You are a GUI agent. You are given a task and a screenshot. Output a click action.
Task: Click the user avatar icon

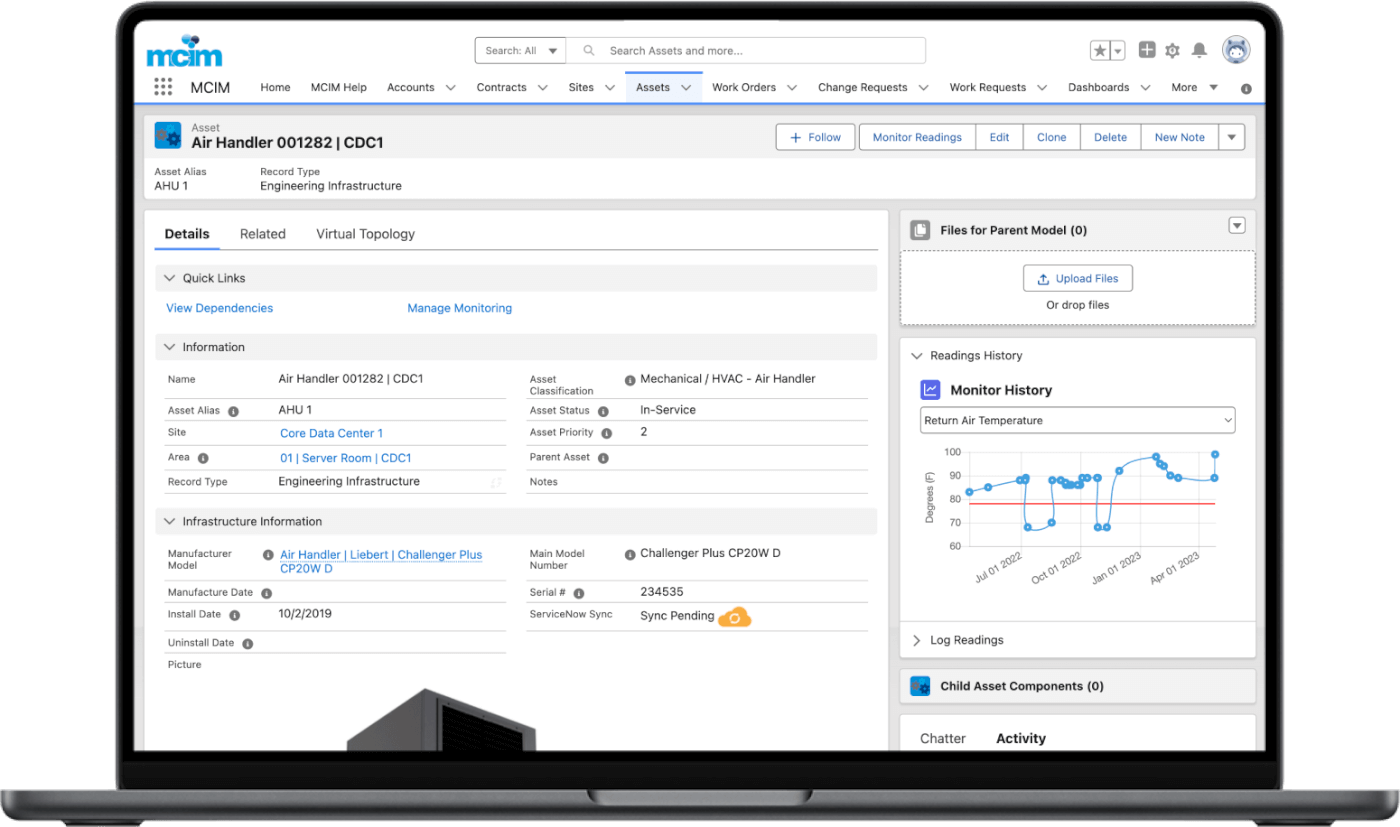(x=1236, y=50)
